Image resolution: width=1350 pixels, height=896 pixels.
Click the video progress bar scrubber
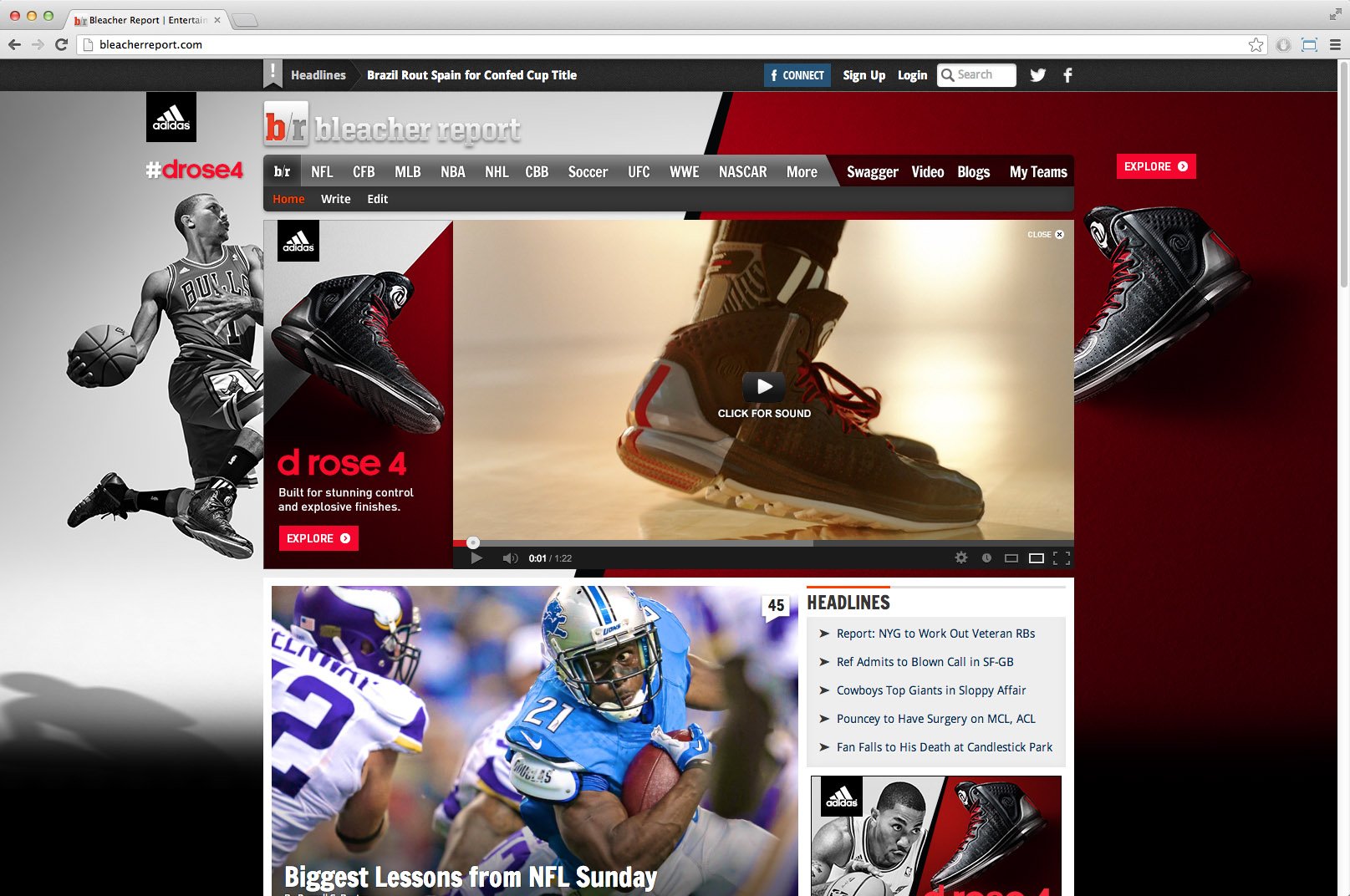473,542
